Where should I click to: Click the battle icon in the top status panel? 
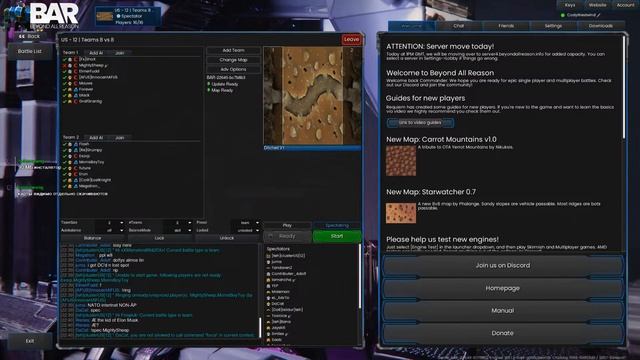[104, 16]
